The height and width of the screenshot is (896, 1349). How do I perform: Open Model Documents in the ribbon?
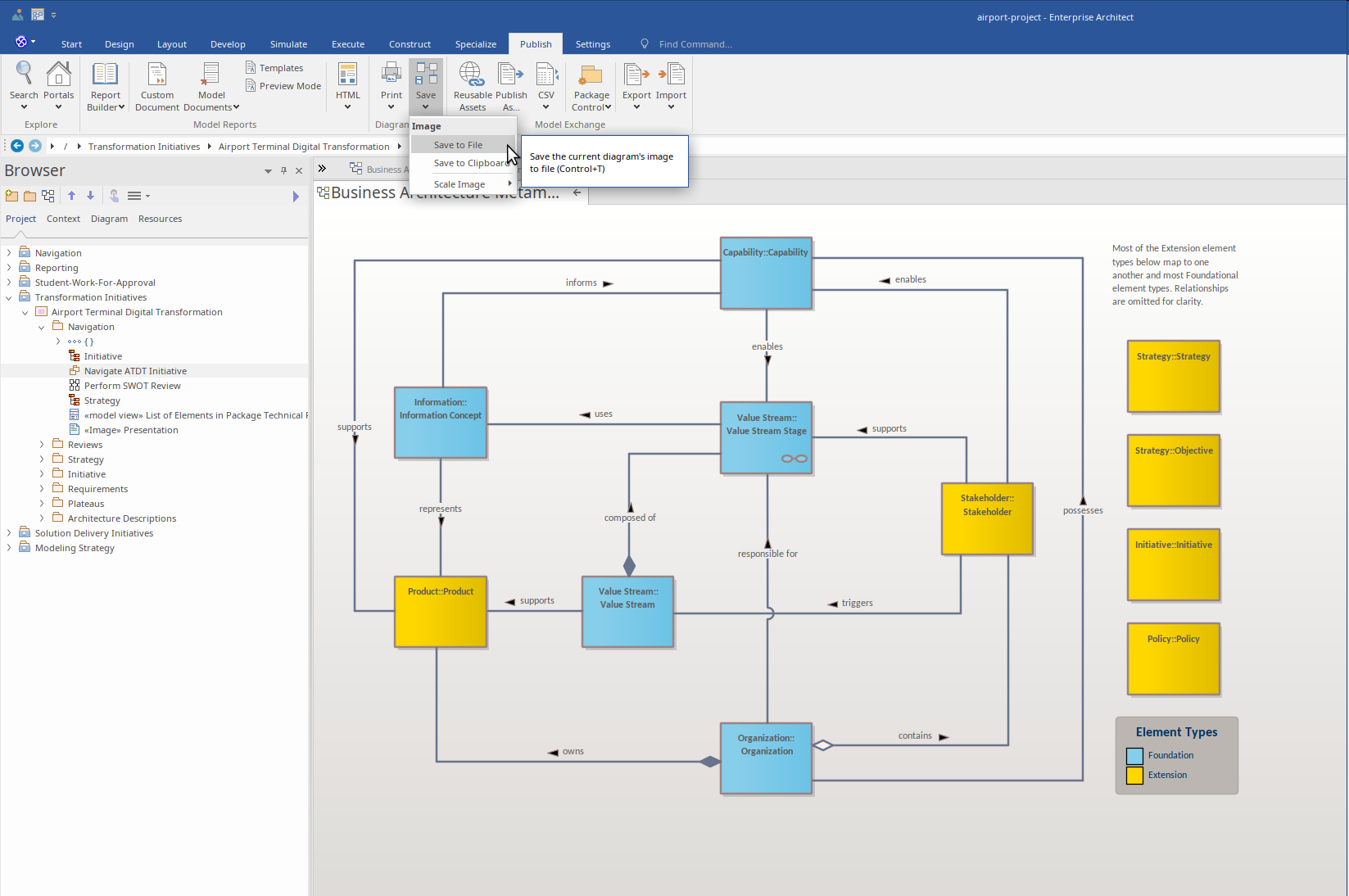point(211,86)
